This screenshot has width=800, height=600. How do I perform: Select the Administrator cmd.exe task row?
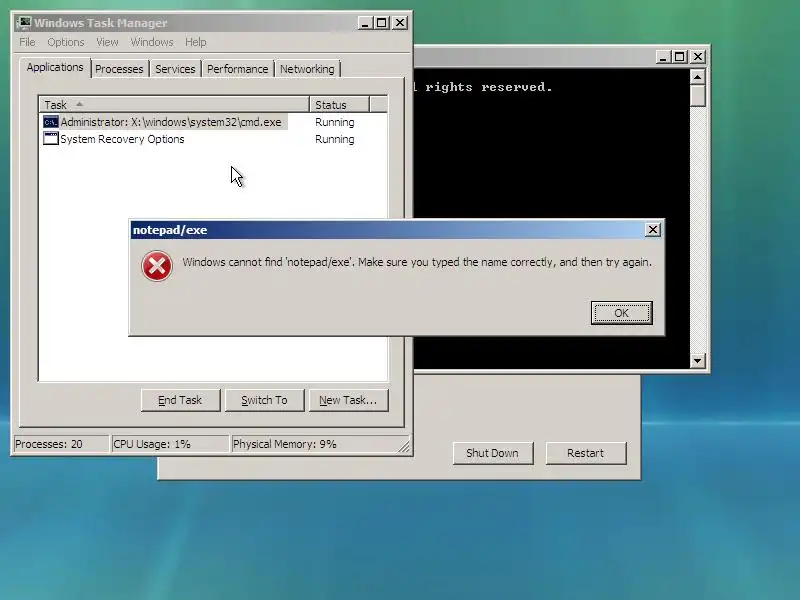point(213,122)
